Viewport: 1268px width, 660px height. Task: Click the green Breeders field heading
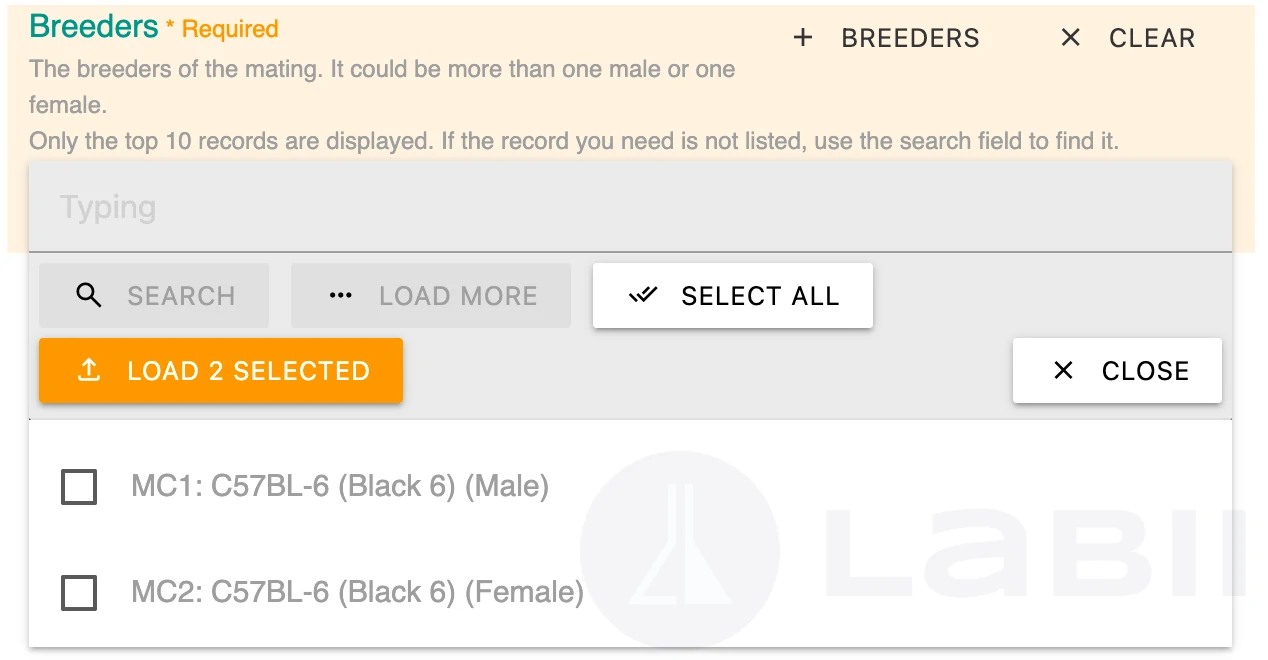tap(94, 27)
